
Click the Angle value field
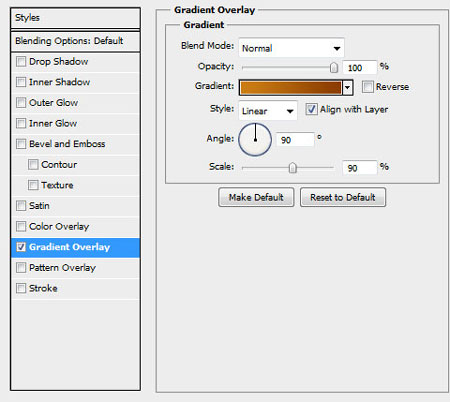(x=295, y=140)
